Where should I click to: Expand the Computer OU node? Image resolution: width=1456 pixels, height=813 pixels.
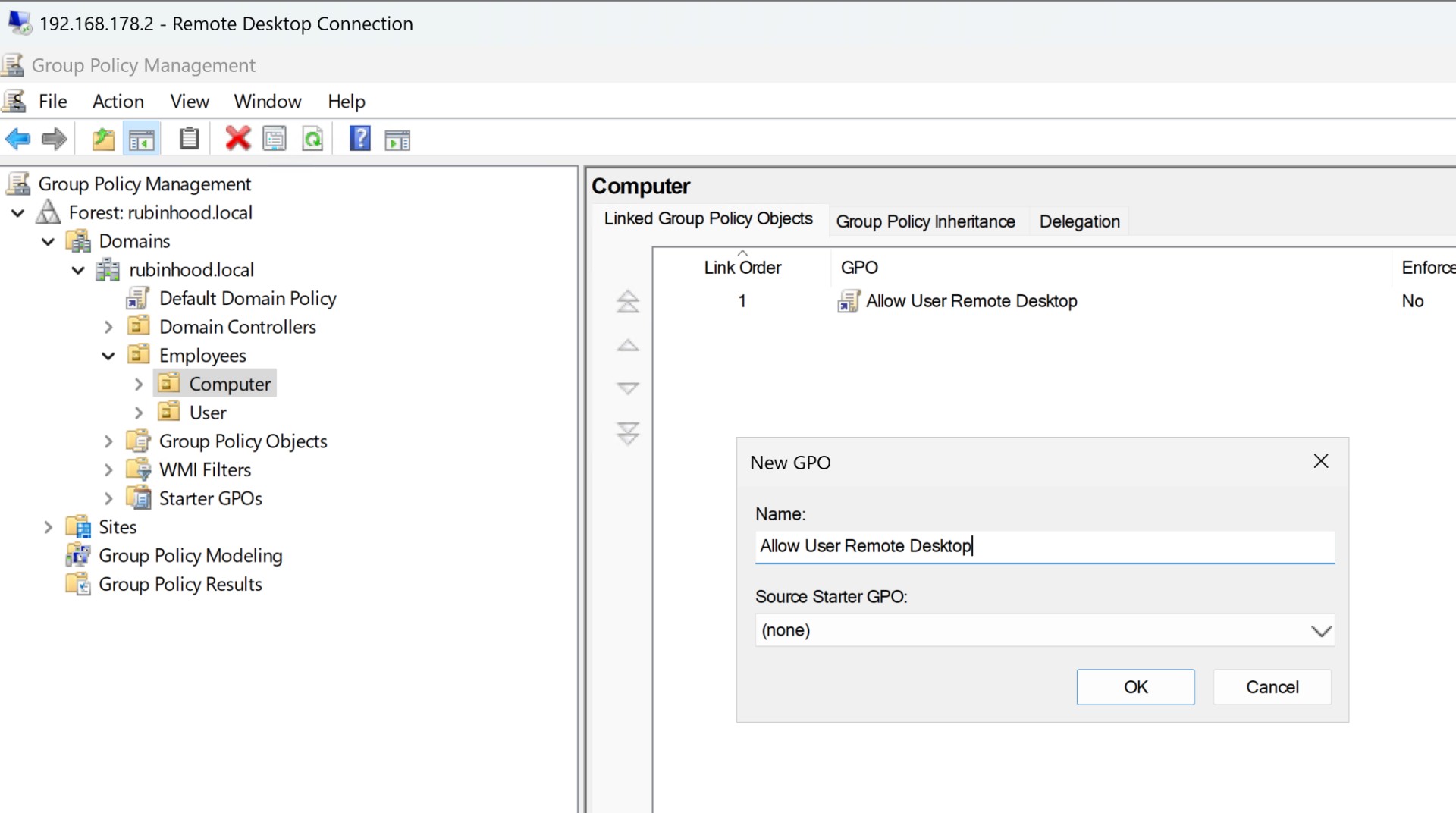(x=139, y=385)
